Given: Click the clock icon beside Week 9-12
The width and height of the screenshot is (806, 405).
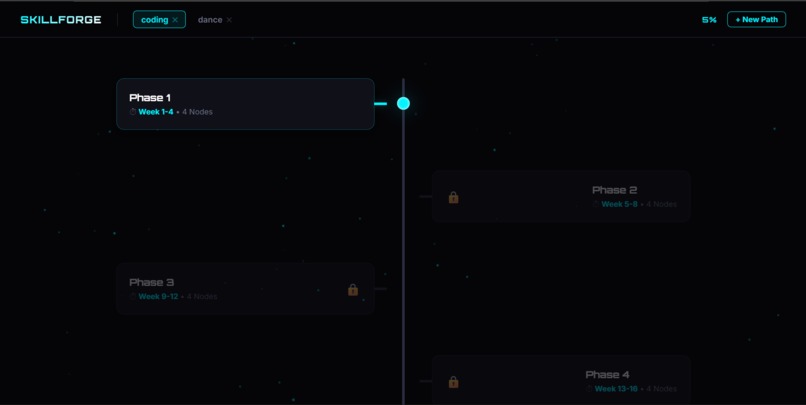Looking at the screenshot, I should 133,297.
